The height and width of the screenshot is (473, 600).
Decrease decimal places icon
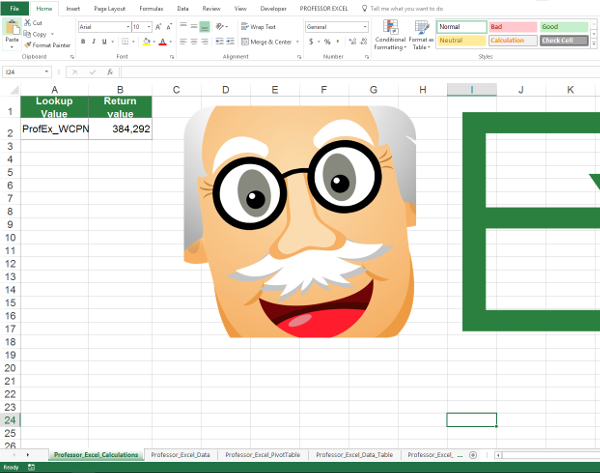pyautogui.click(x=364, y=41)
